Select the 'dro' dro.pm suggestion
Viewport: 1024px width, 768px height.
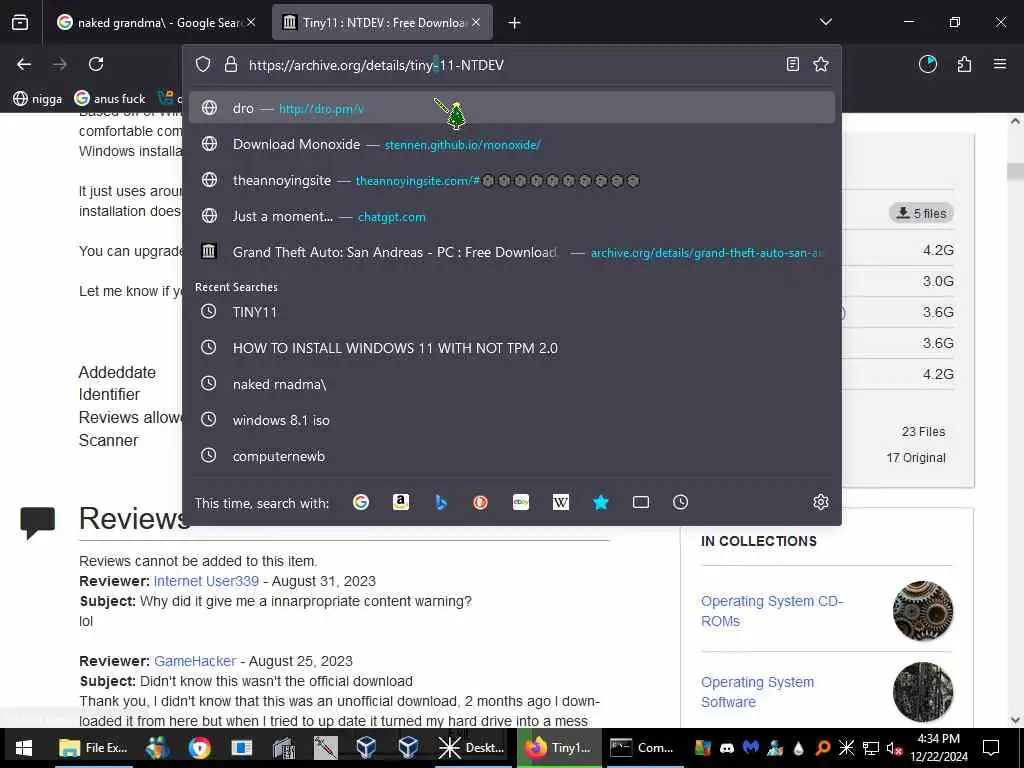(x=511, y=108)
